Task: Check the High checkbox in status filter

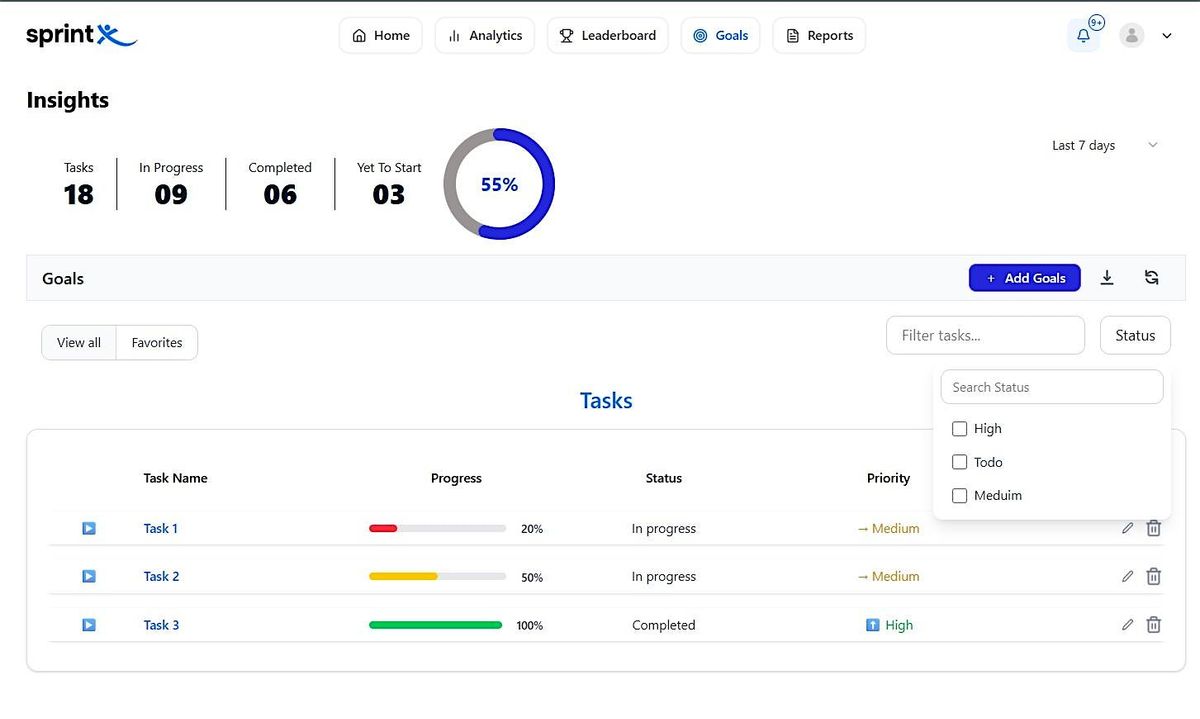Action: coord(960,429)
